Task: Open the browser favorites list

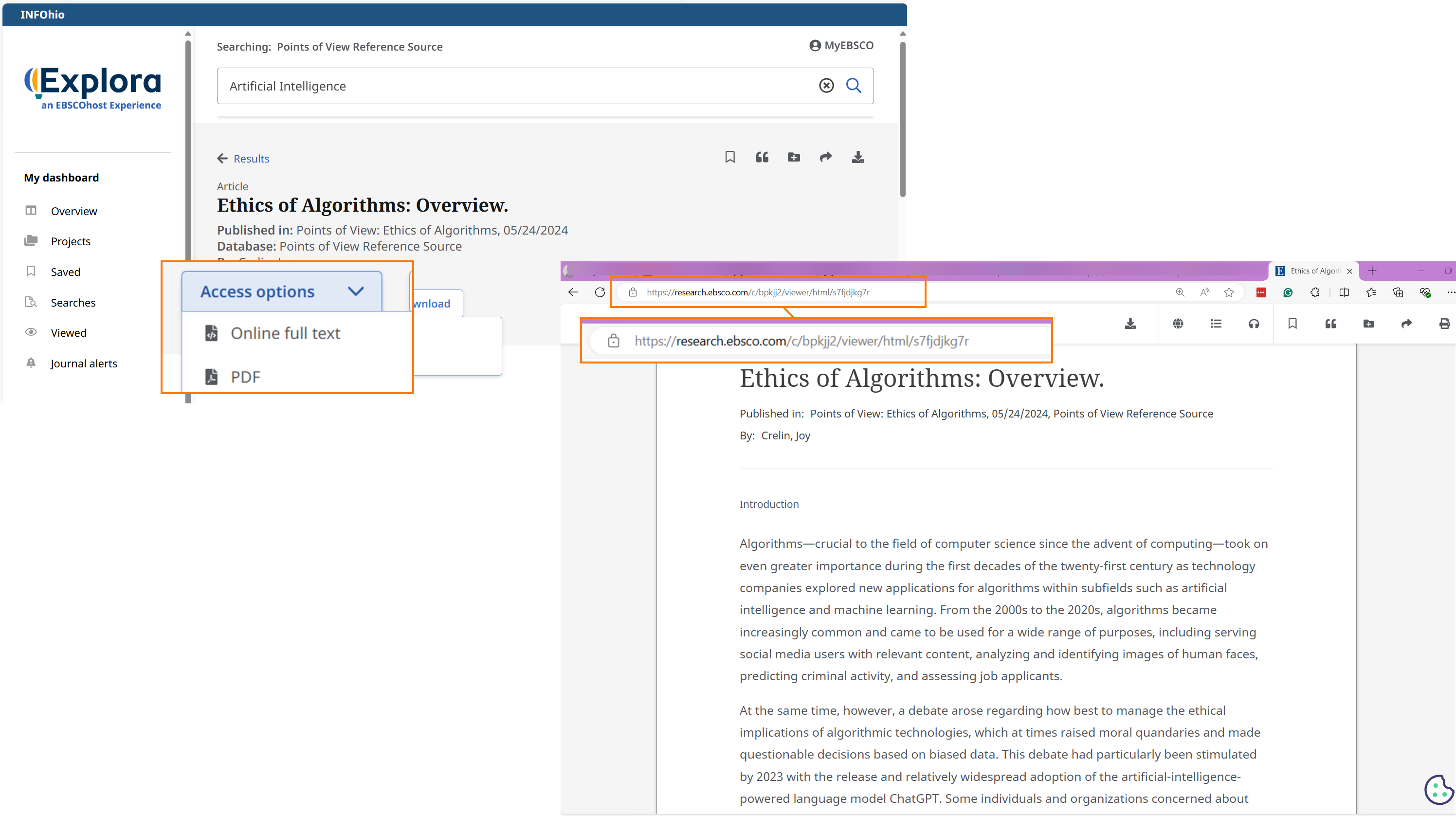Action: 1371,292
